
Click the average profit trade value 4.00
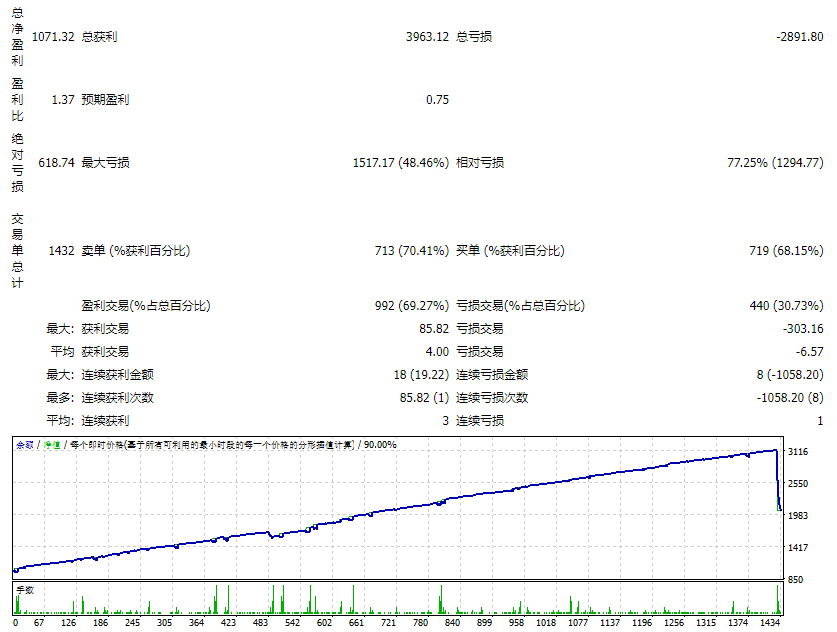coord(437,352)
